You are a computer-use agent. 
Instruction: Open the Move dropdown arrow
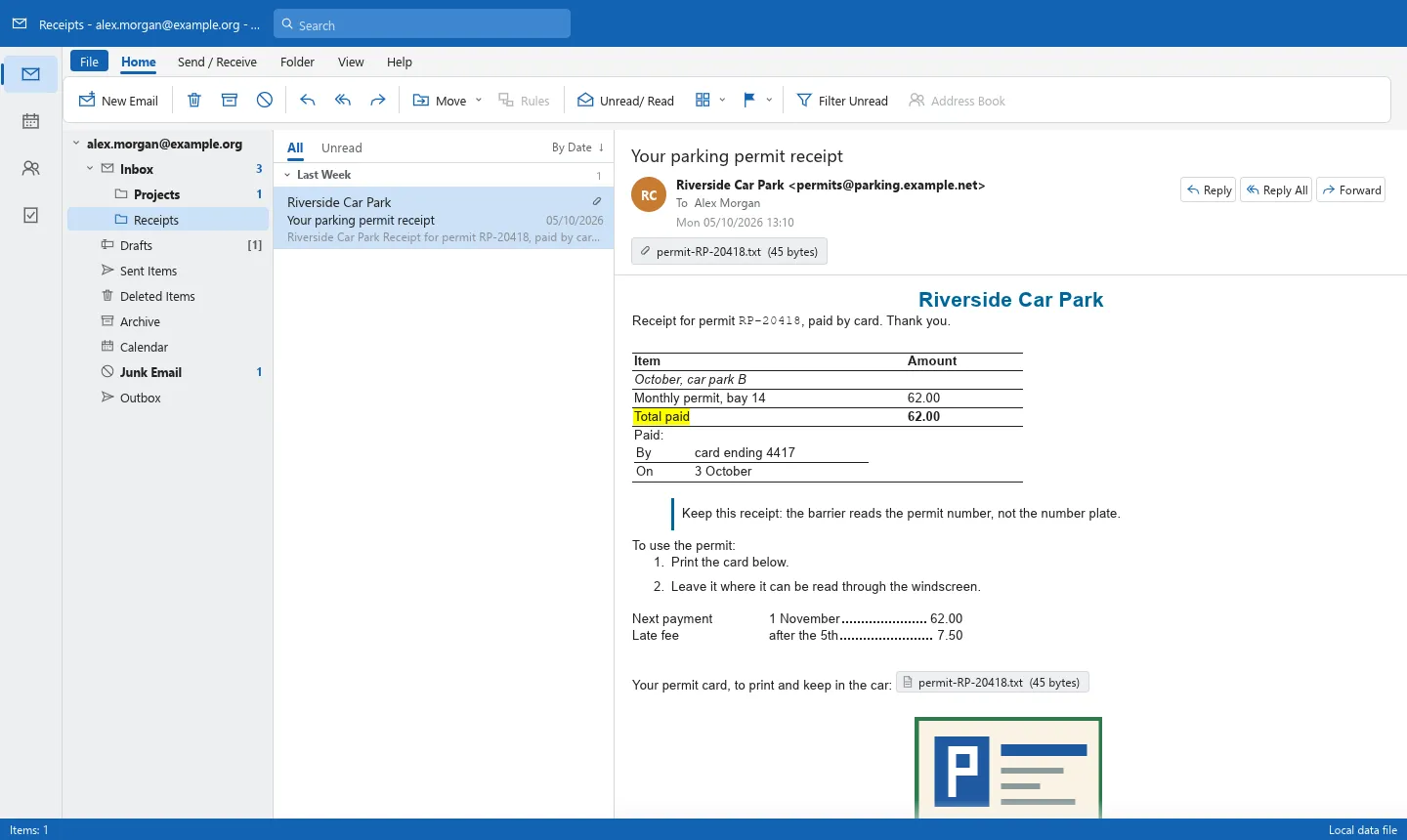tap(479, 101)
